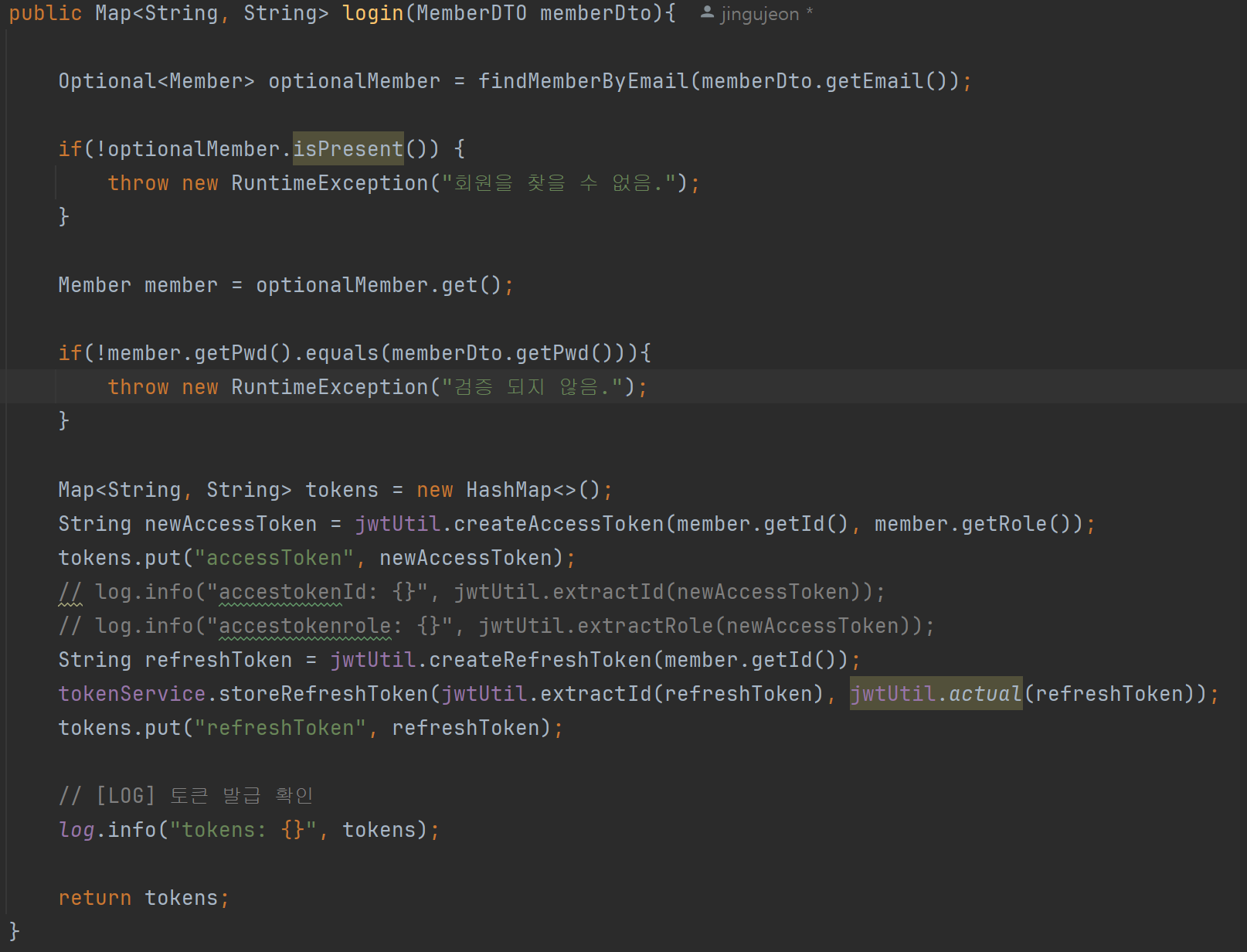The image size is (1247, 952).
Task: Click the "jingujeon *" author annotation label
Action: point(765,13)
